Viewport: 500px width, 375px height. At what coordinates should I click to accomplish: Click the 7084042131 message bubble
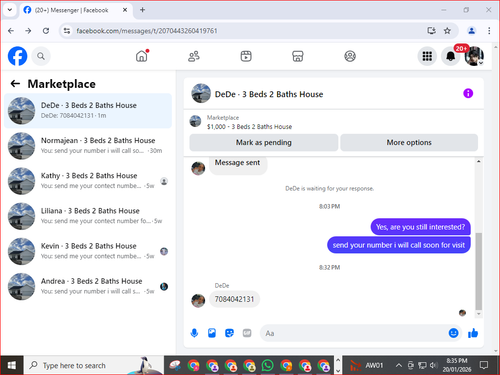234,299
